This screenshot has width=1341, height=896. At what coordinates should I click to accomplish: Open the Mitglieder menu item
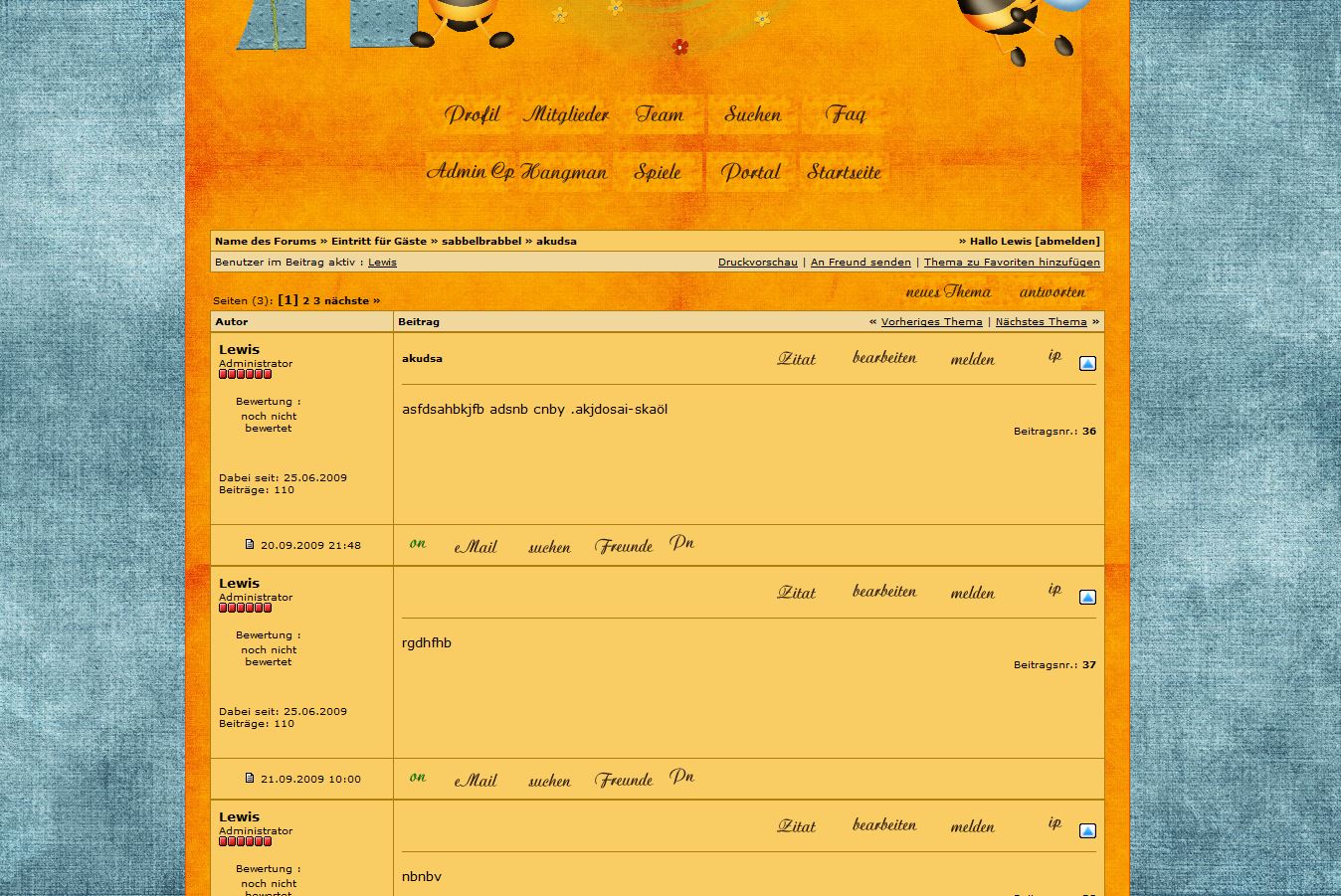(x=565, y=114)
